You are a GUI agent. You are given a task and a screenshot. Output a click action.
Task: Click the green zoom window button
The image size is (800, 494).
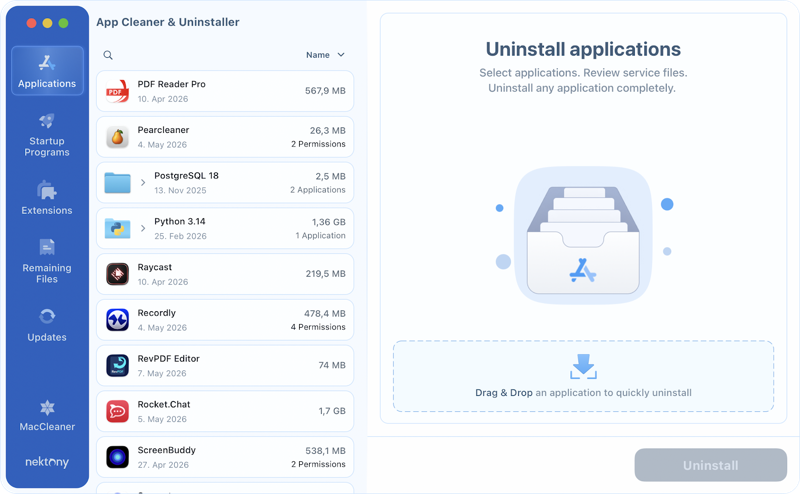(63, 23)
